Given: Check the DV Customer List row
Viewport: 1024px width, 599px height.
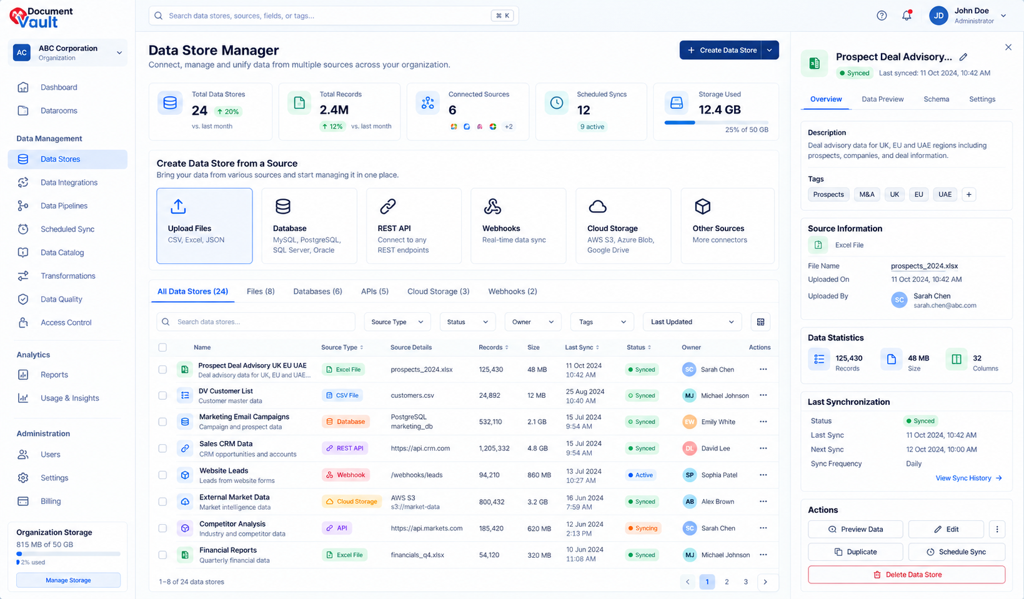Looking at the screenshot, I should pyautogui.click(x=163, y=395).
